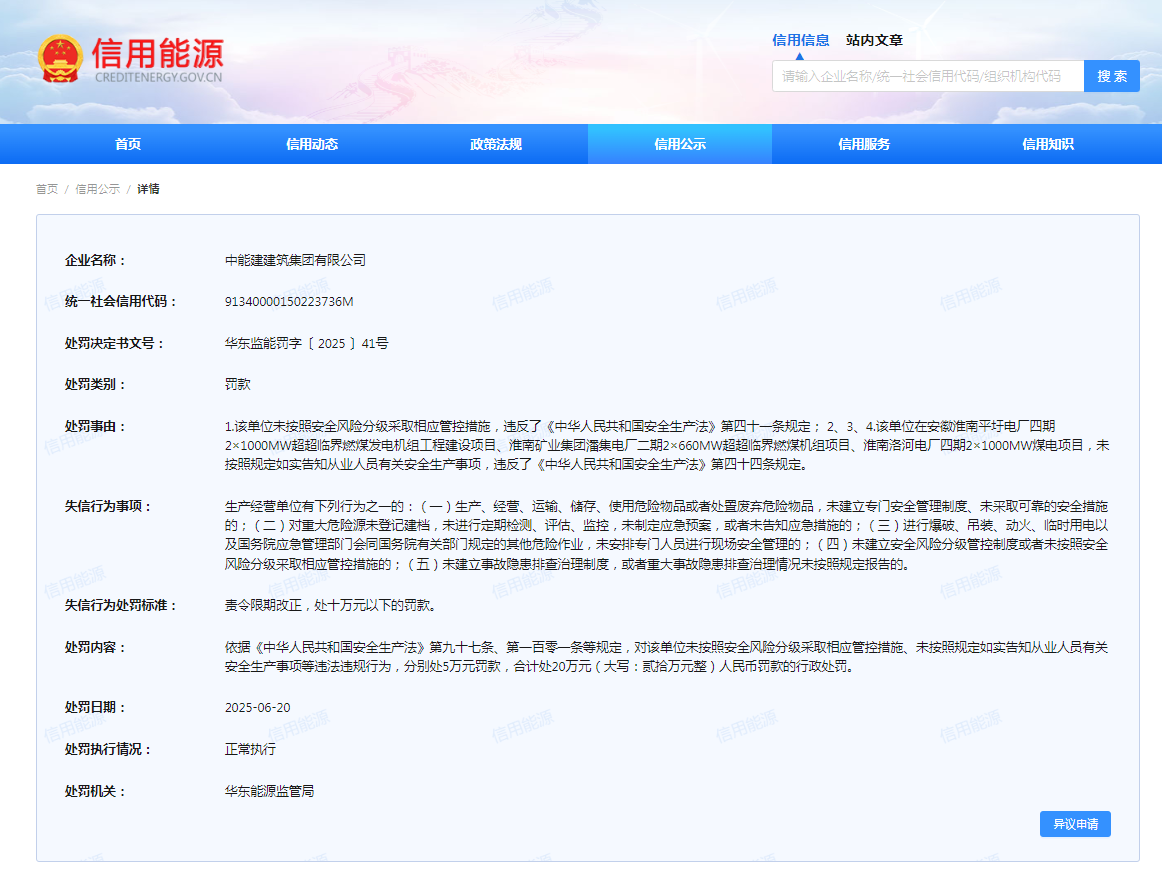Click the CREDITENERGY.GOV.CN domain text

[159, 77]
